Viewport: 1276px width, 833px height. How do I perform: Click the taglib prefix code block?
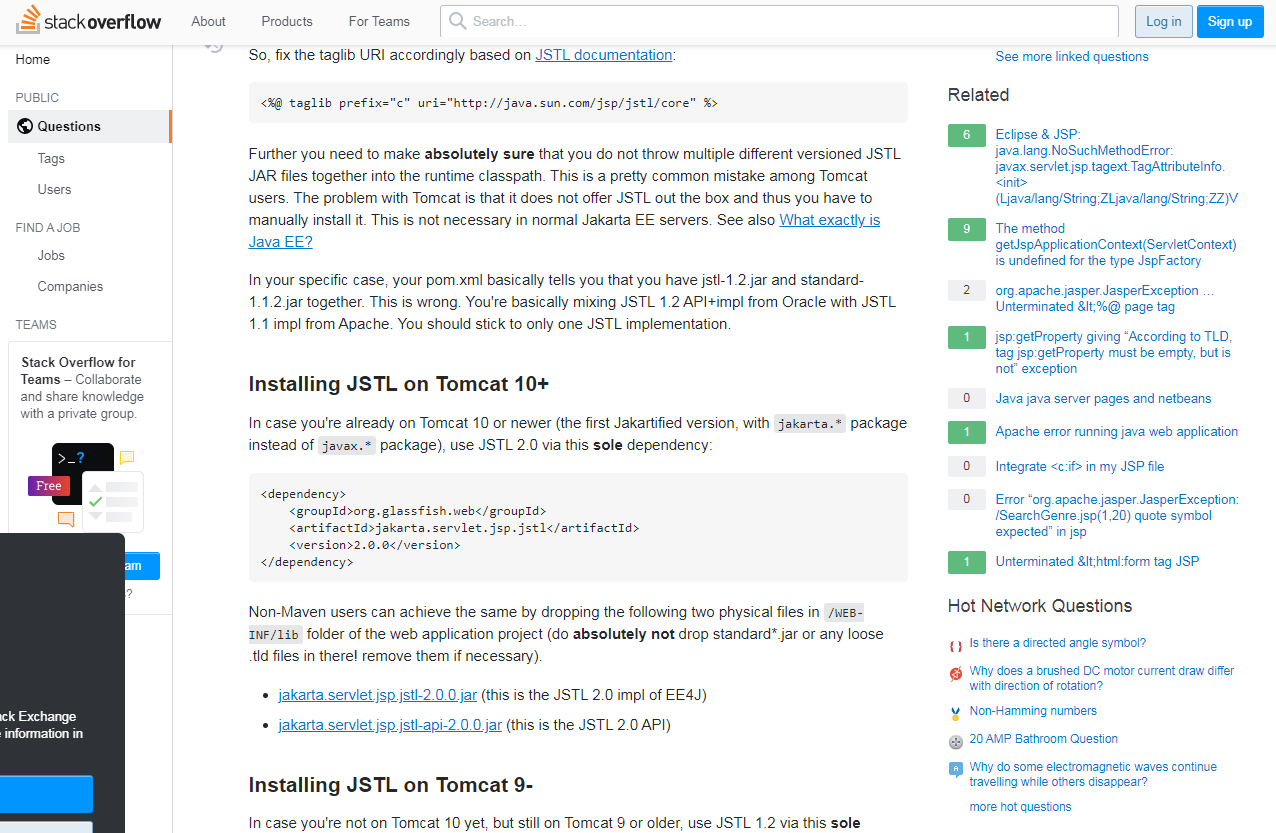point(578,102)
